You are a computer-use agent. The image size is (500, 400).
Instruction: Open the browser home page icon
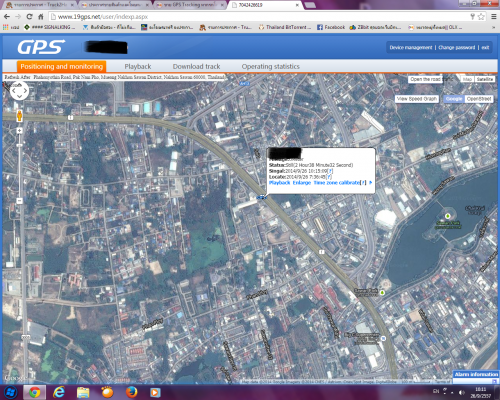tap(41, 16)
